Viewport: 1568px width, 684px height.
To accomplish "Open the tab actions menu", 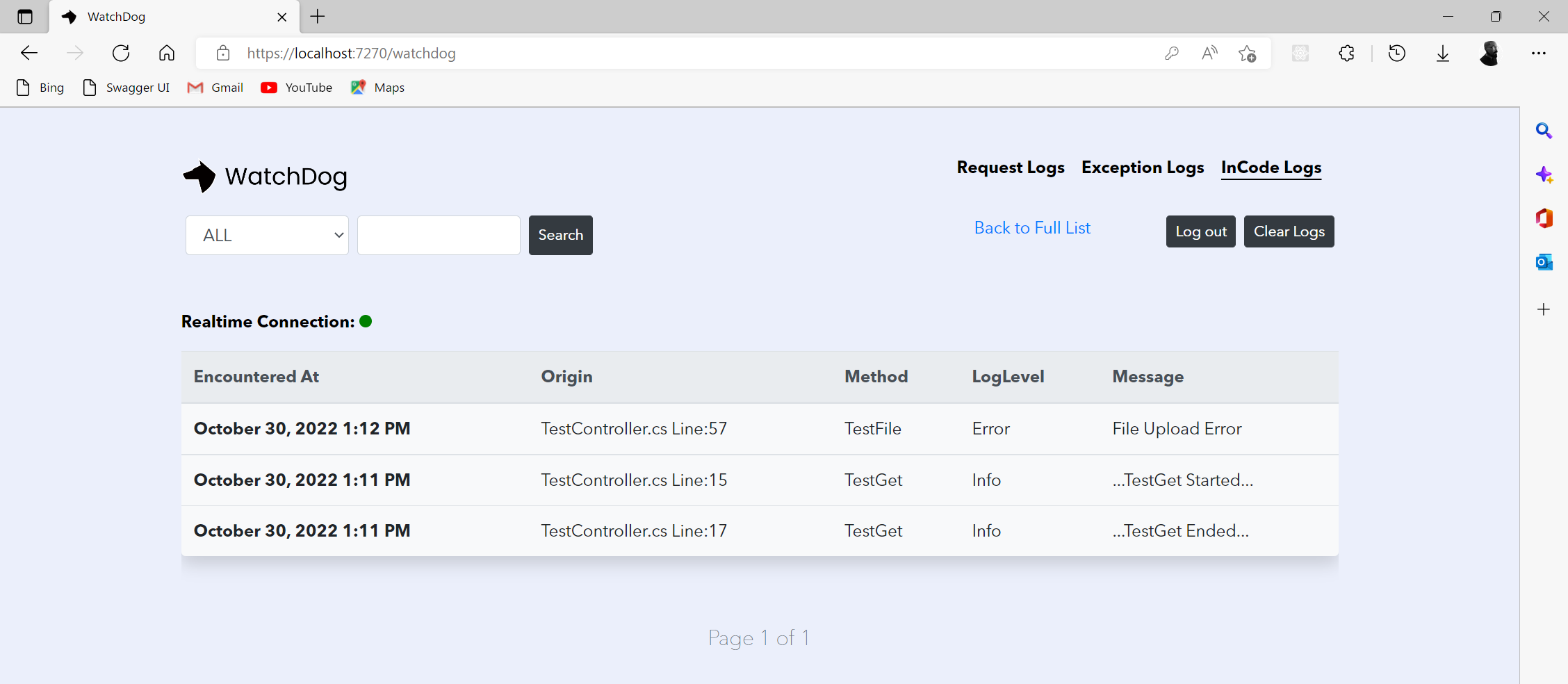I will 25,17.
